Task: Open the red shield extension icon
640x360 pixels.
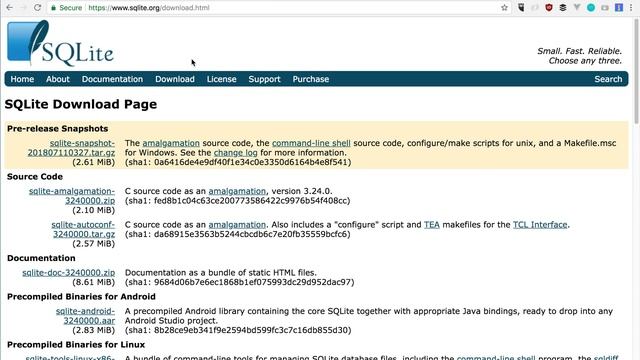Action: coord(549,7)
